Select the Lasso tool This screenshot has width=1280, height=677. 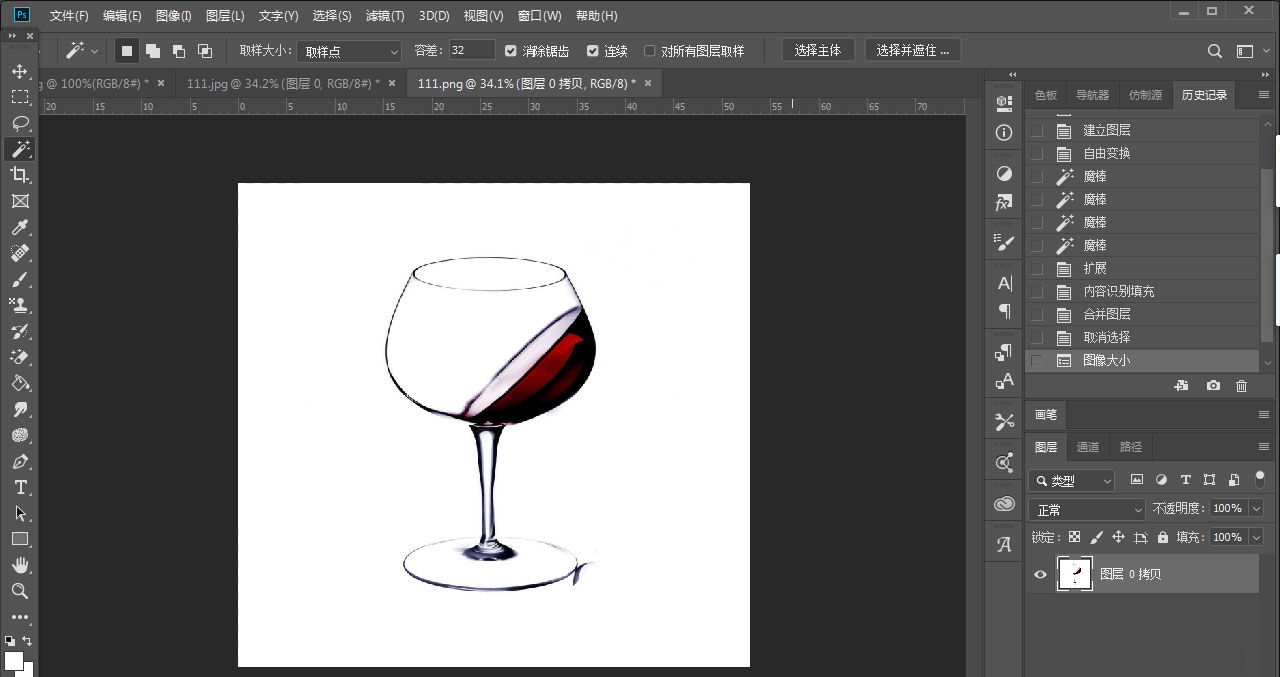[19, 123]
